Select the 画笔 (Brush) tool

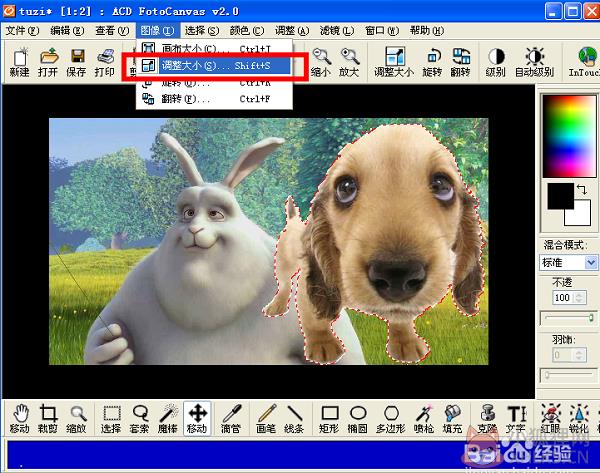pos(266,419)
